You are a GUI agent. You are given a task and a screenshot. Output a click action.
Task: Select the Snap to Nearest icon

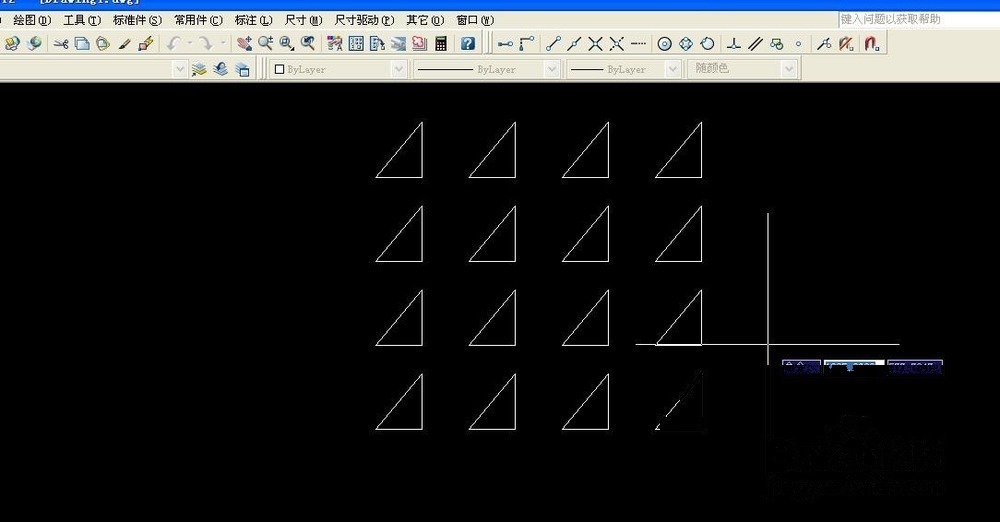pos(825,44)
